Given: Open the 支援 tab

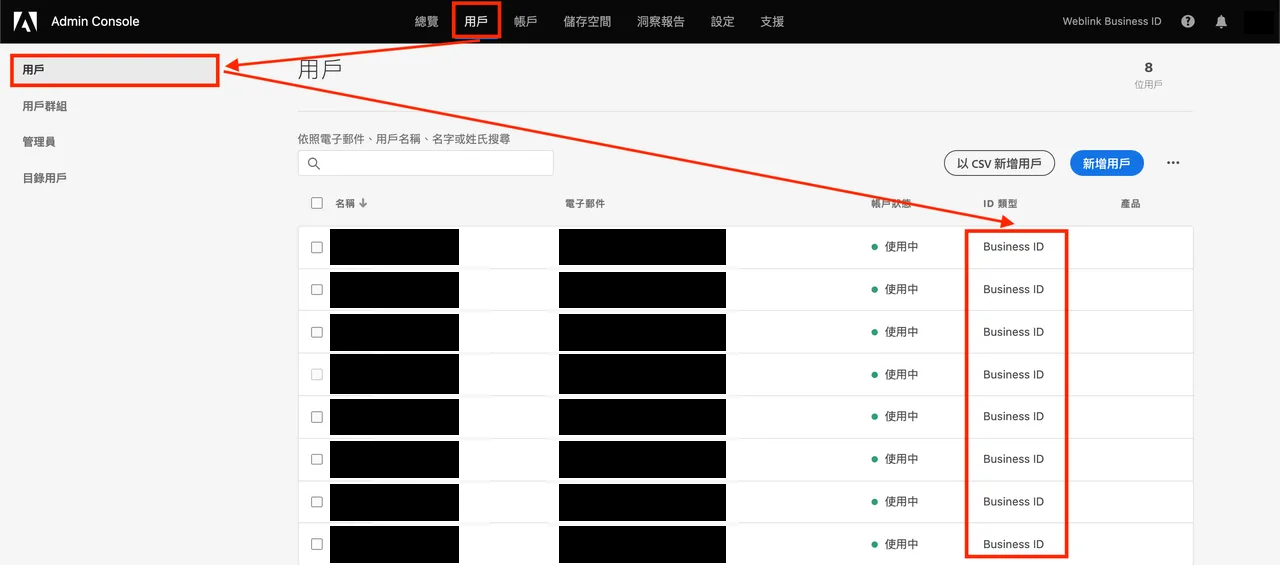Looking at the screenshot, I should (772, 21).
